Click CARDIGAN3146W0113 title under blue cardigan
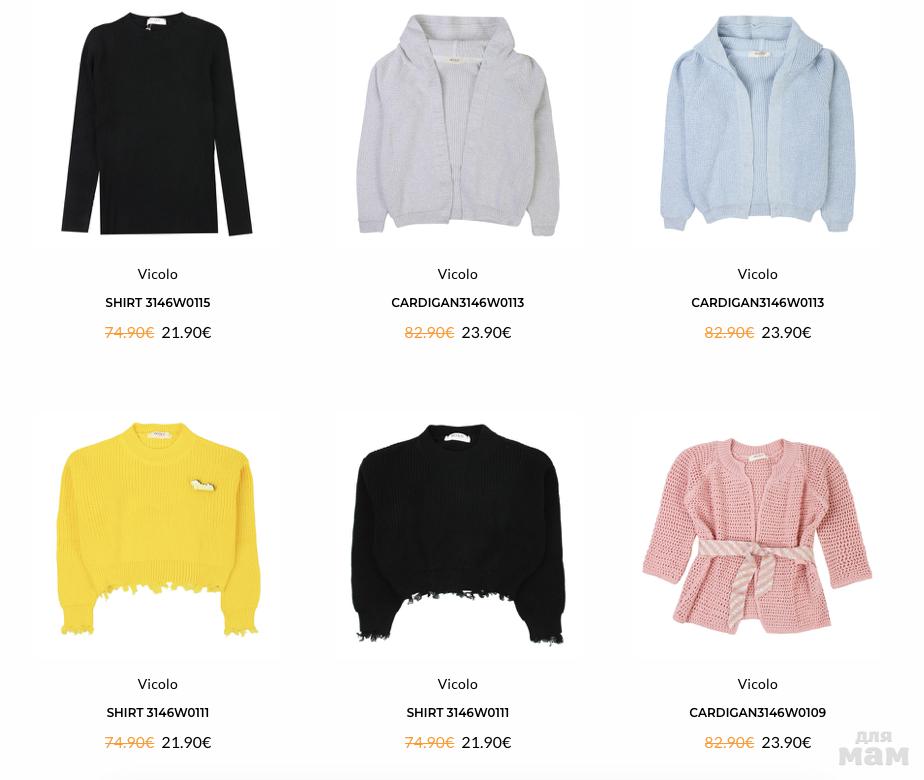 pos(757,303)
